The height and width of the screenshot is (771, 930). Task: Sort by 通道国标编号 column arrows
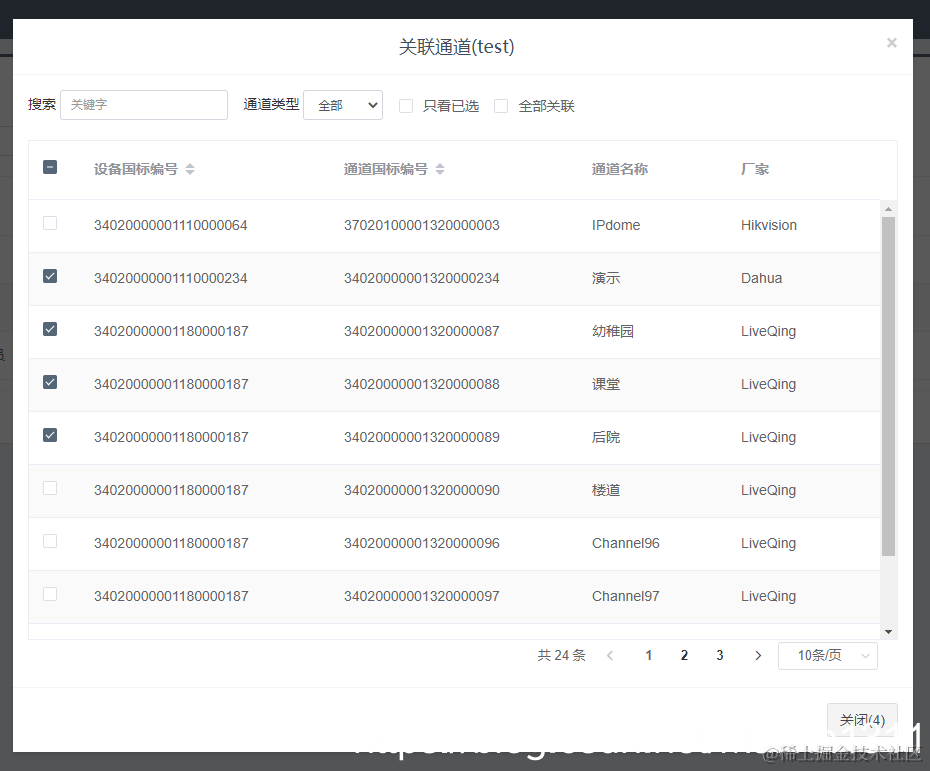(x=440, y=169)
